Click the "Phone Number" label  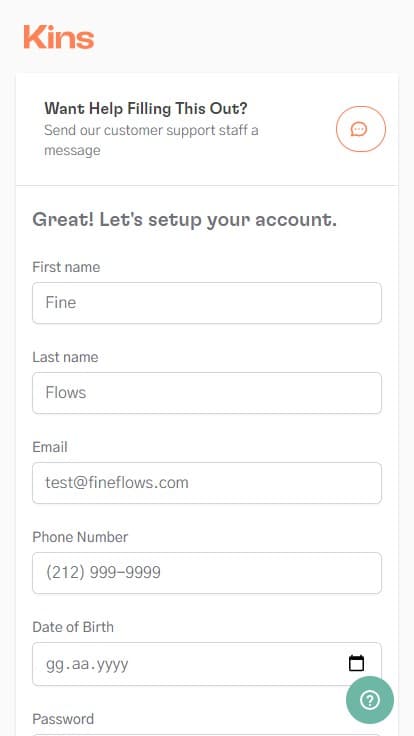coord(80,537)
